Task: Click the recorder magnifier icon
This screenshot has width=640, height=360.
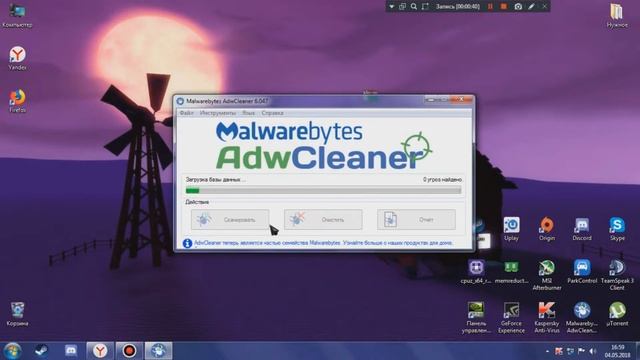Action: [x=414, y=7]
